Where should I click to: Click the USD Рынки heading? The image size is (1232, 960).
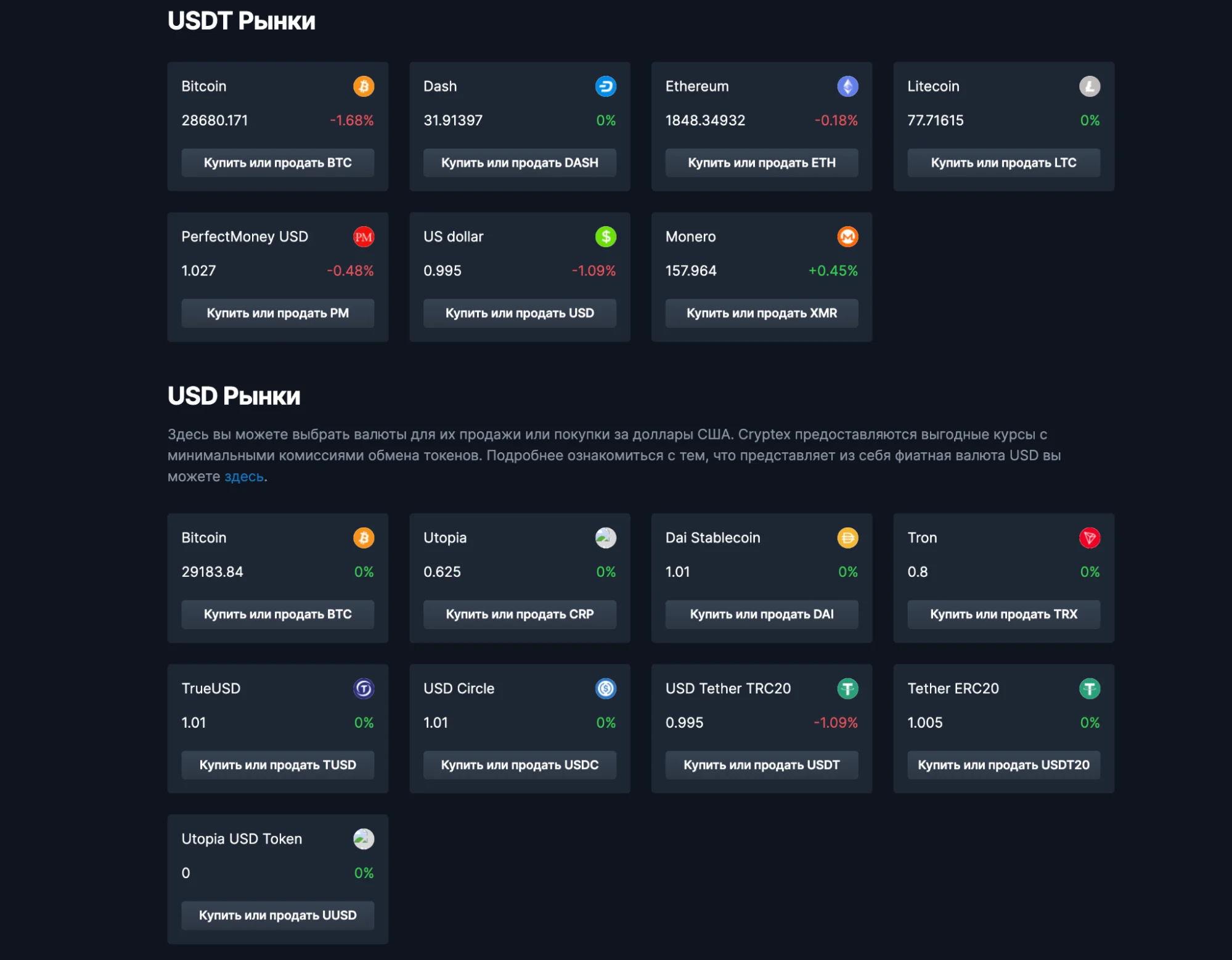coord(234,396)
